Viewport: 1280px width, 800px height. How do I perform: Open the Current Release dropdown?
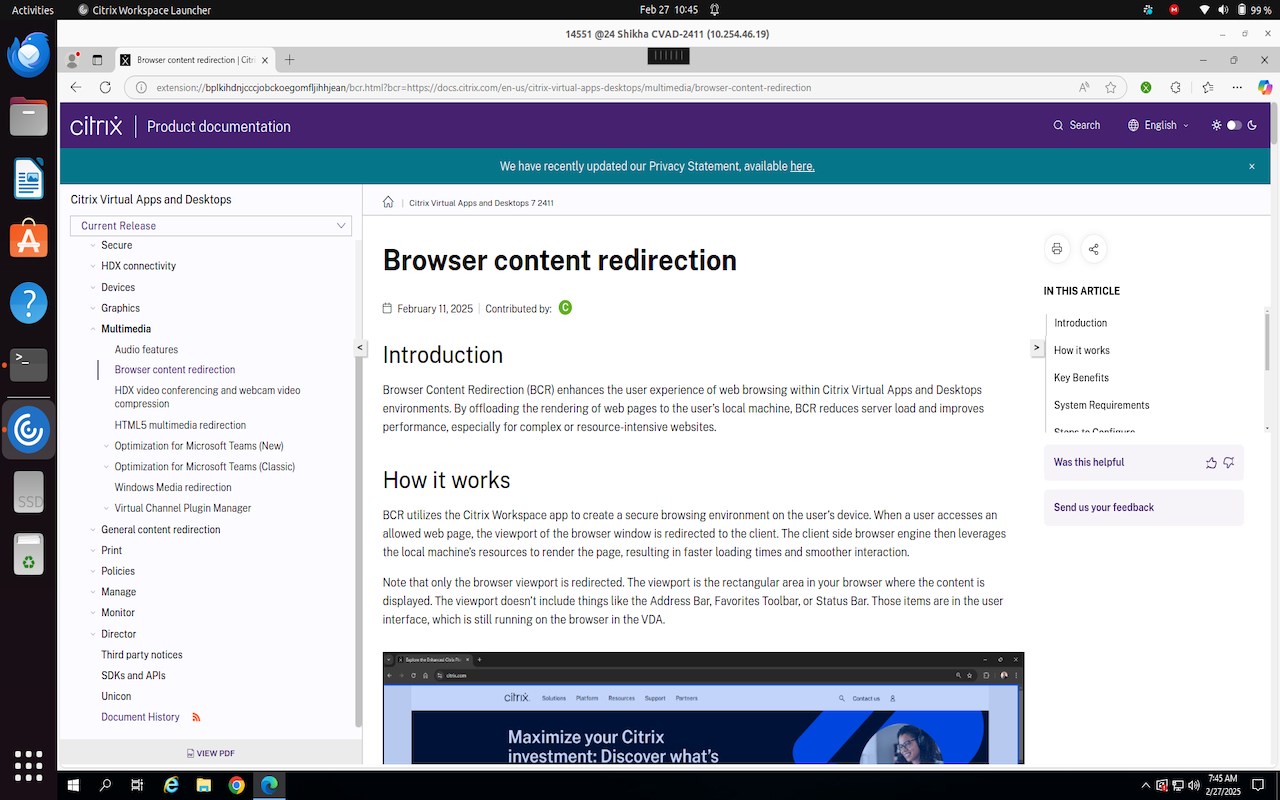[x=211, y=226]
